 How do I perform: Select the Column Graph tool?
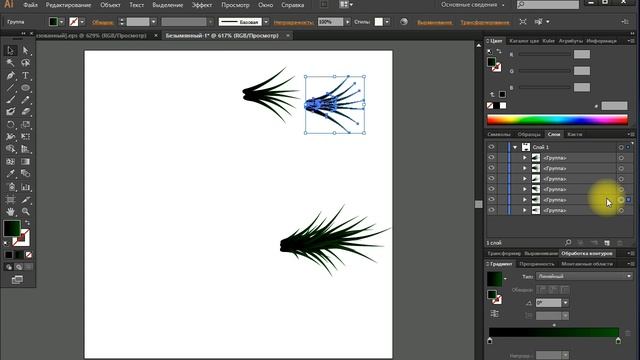tap(25, 187)
